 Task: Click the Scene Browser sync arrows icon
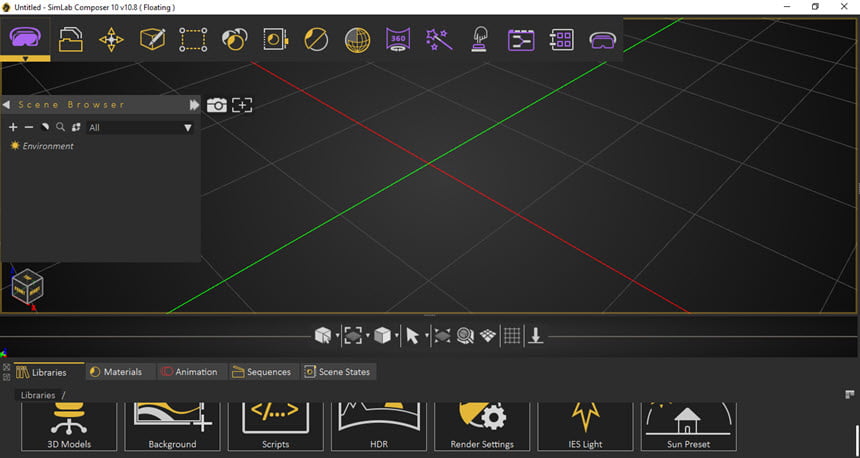tap(76, 127)
